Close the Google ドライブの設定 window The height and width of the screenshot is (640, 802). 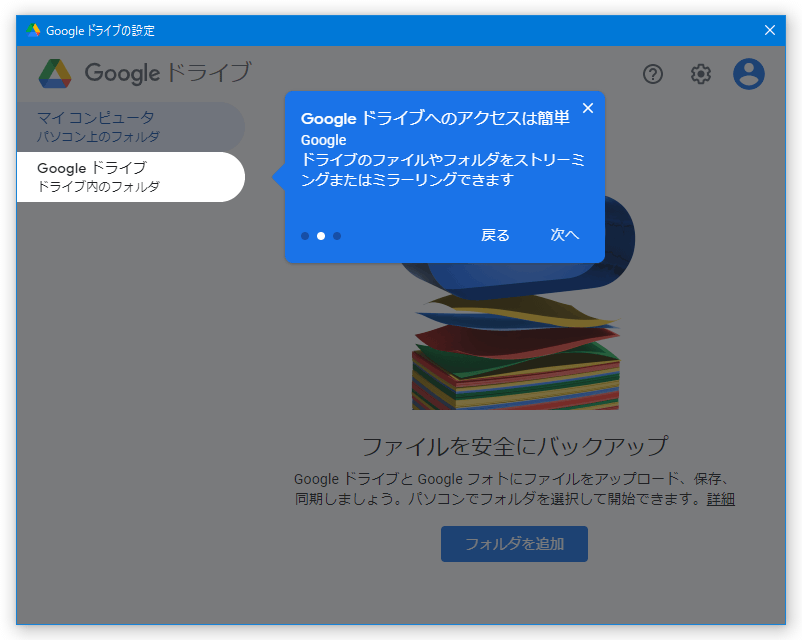coord(770,30)
